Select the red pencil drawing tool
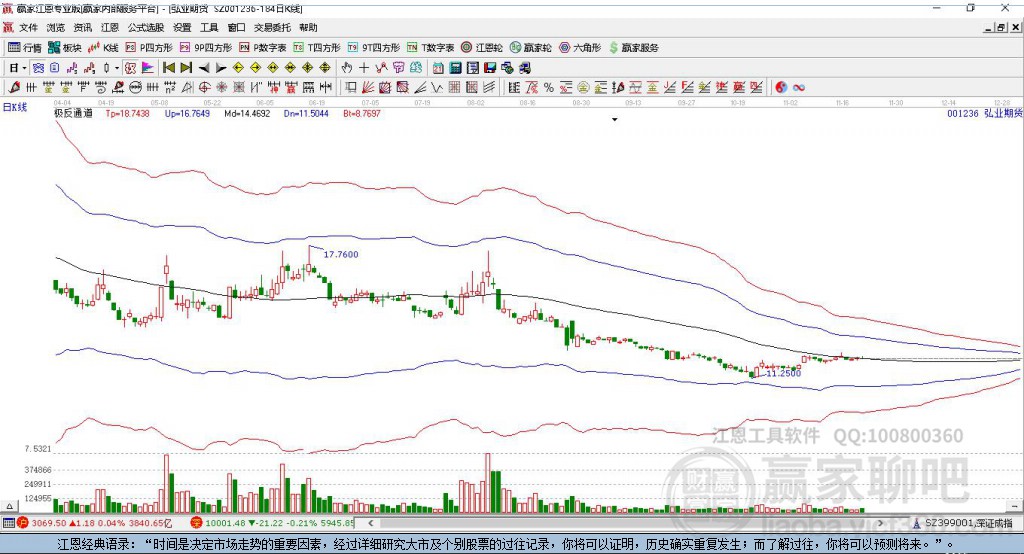Screen dimensions: 1024x554 [x=14, y=87]
